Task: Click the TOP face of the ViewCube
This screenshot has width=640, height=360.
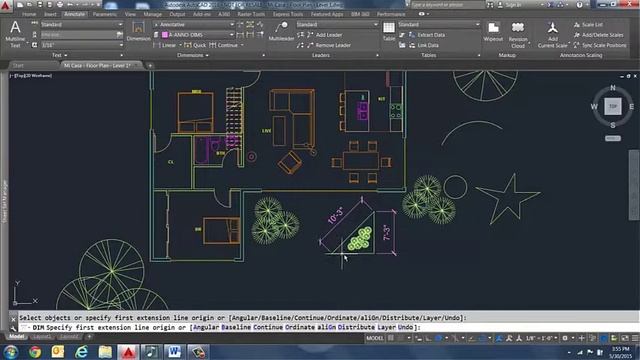Action: pyautogui.click(x=613, y=106)
